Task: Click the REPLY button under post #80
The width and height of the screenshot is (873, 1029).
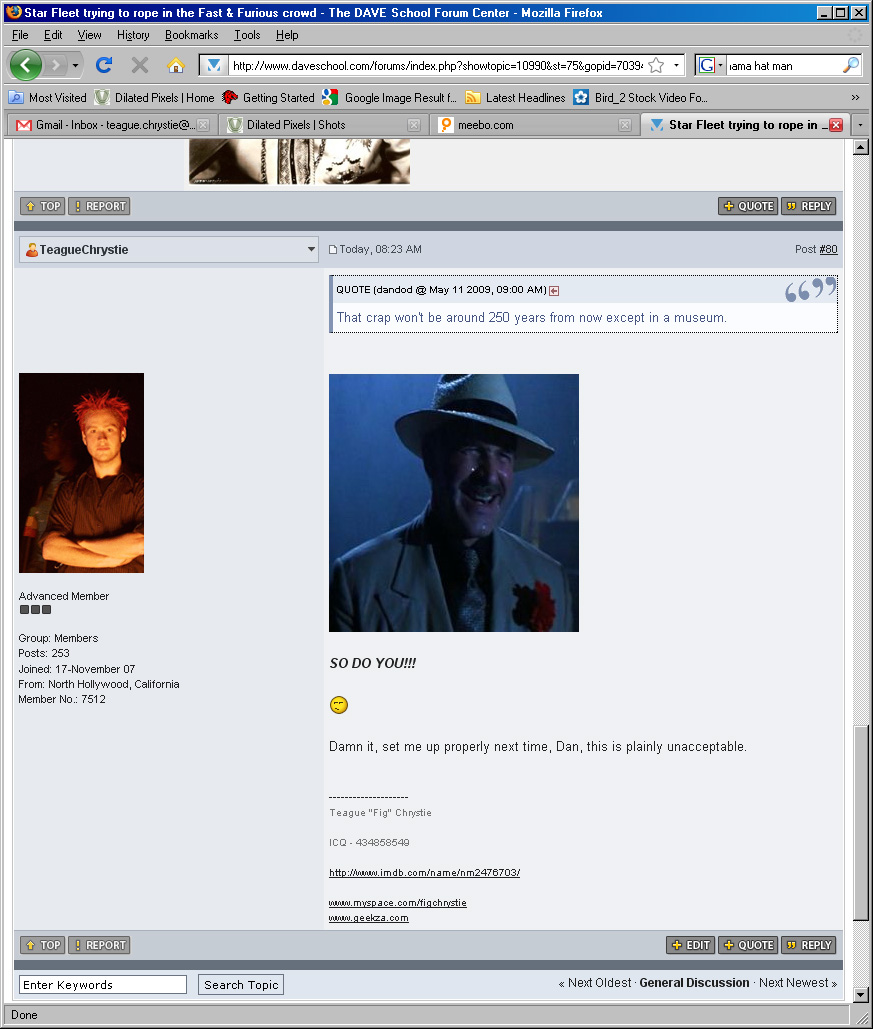Action: tap(809, 945)
